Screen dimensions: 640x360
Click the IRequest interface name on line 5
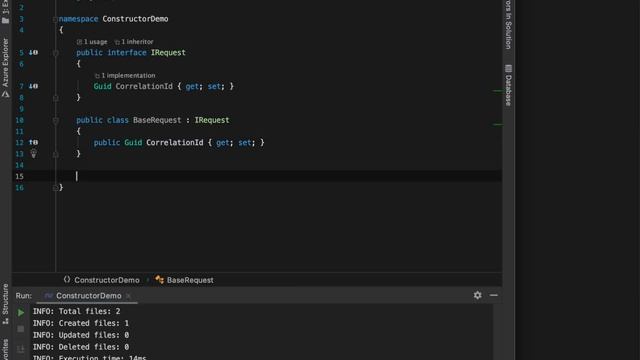click(168, 53)
